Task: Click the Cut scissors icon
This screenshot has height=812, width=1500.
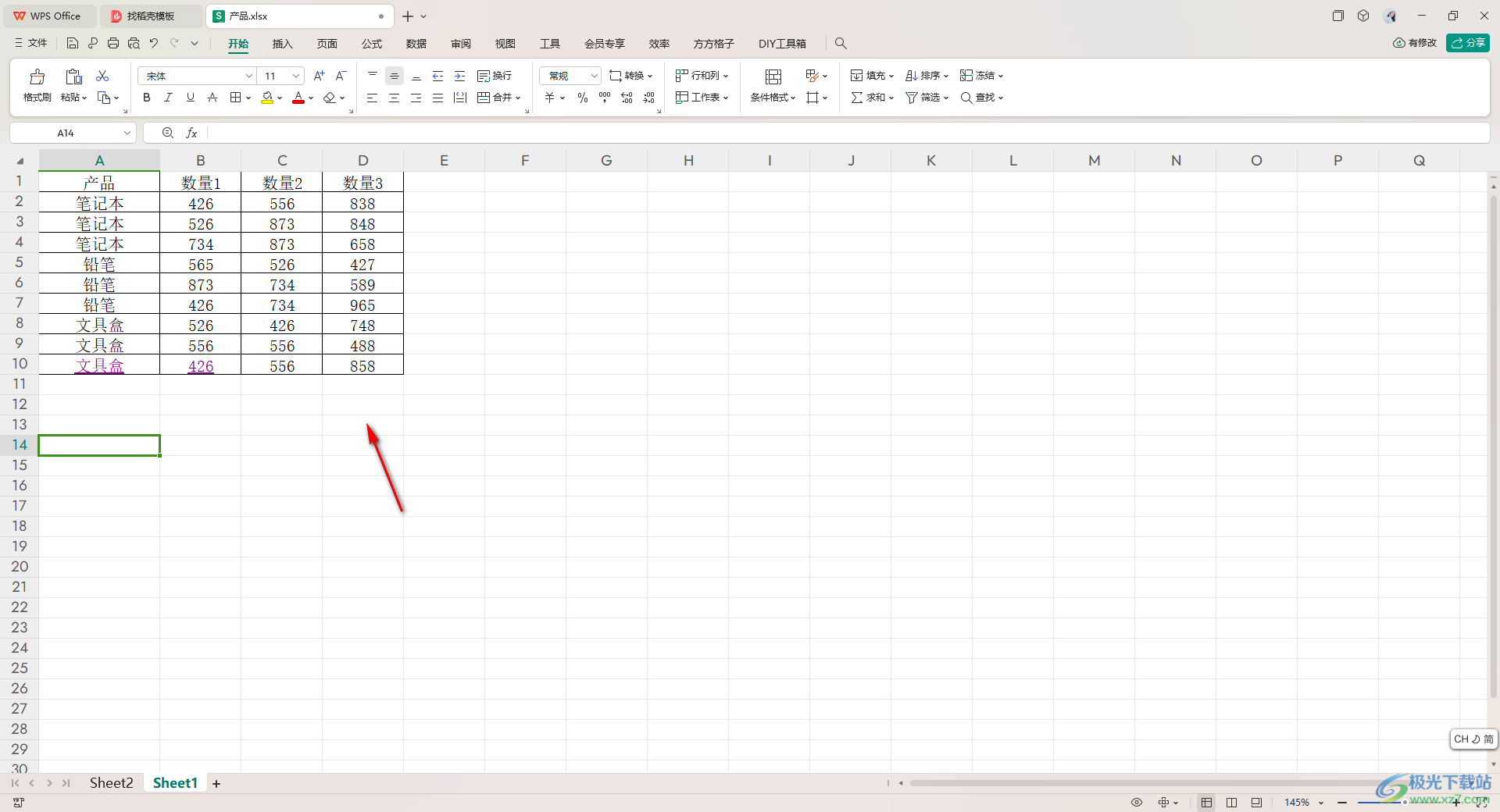Action: [x=102, y=76]
